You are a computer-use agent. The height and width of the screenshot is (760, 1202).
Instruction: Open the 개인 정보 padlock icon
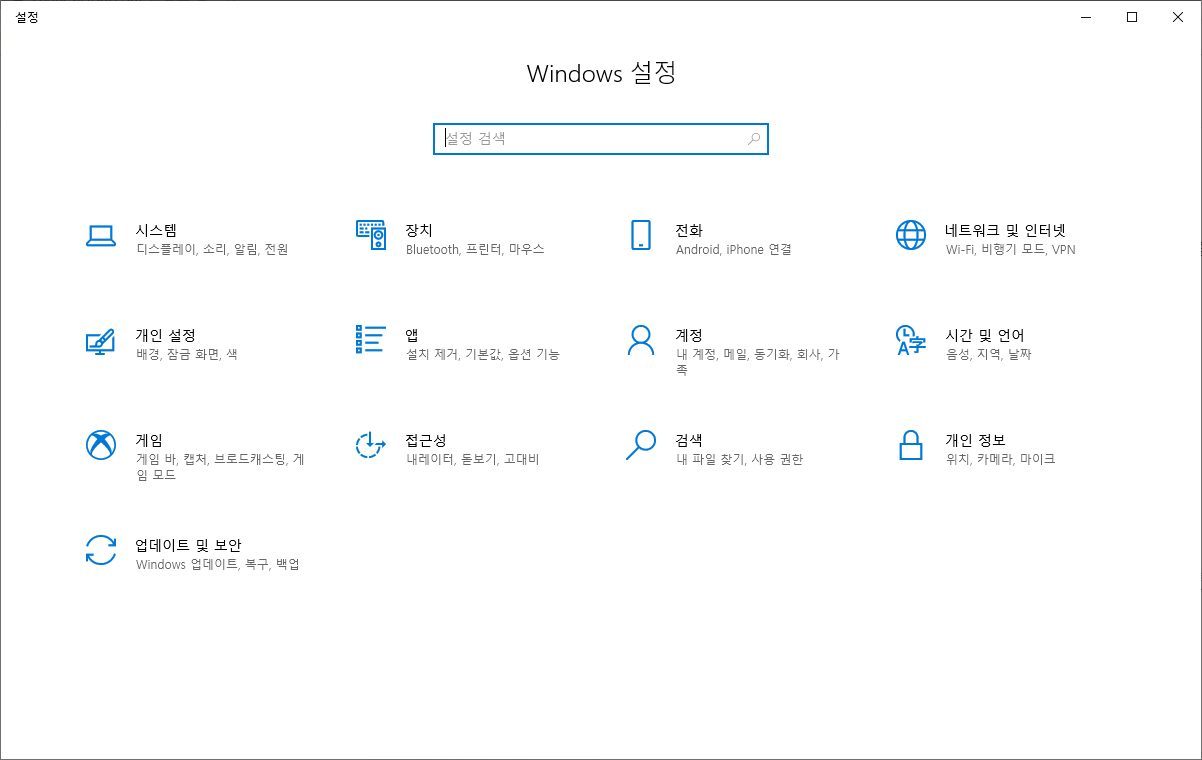click(x=911, y=445)
